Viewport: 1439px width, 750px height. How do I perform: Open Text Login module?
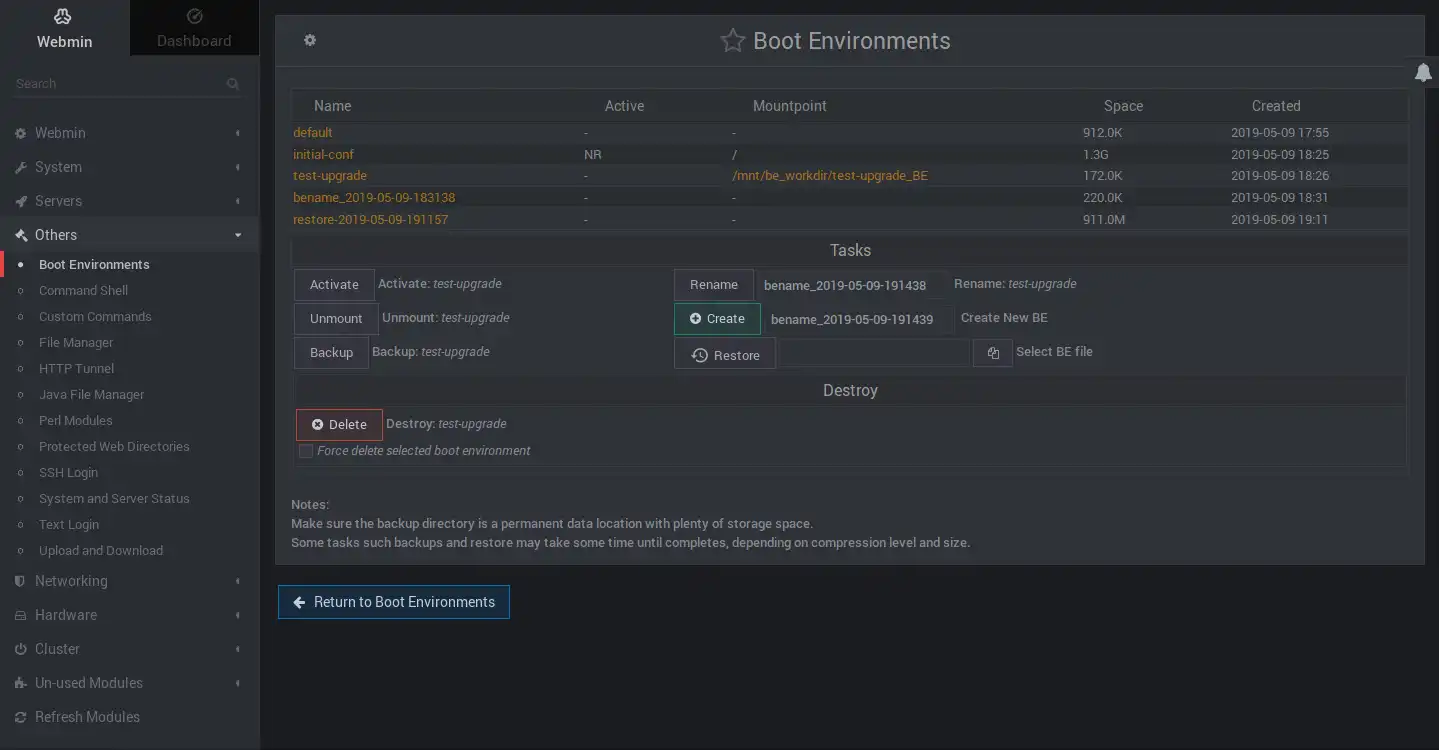tap(69, 524)
